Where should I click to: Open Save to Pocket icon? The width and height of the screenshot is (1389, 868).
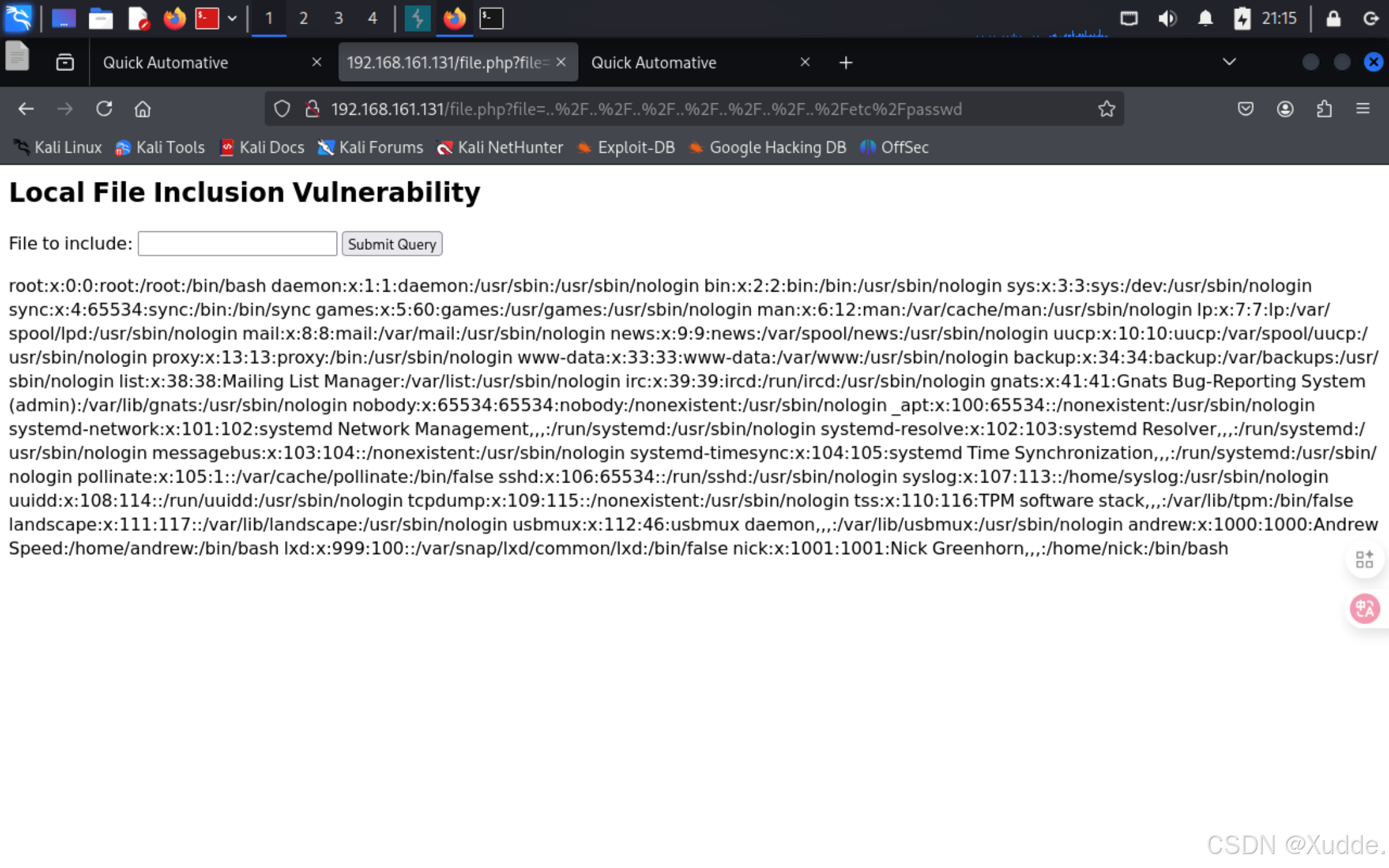[1245, 109]
